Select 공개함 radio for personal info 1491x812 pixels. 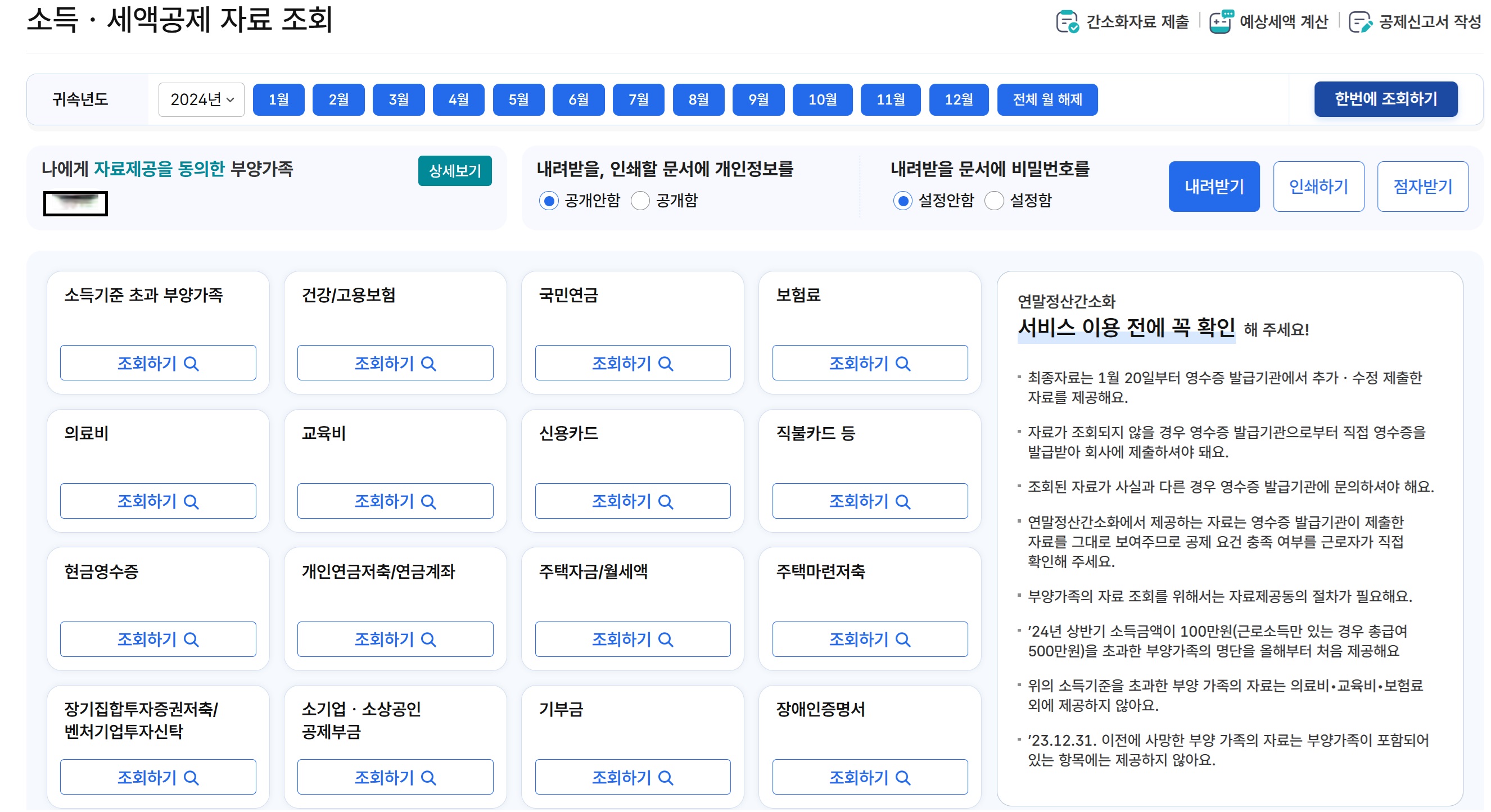(x=640, y=201)
